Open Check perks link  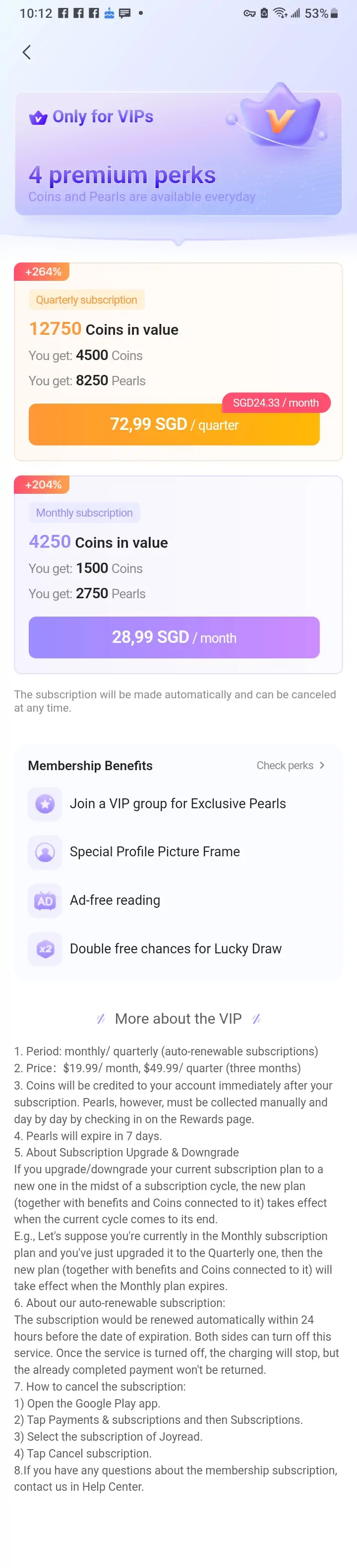[285, 765]
